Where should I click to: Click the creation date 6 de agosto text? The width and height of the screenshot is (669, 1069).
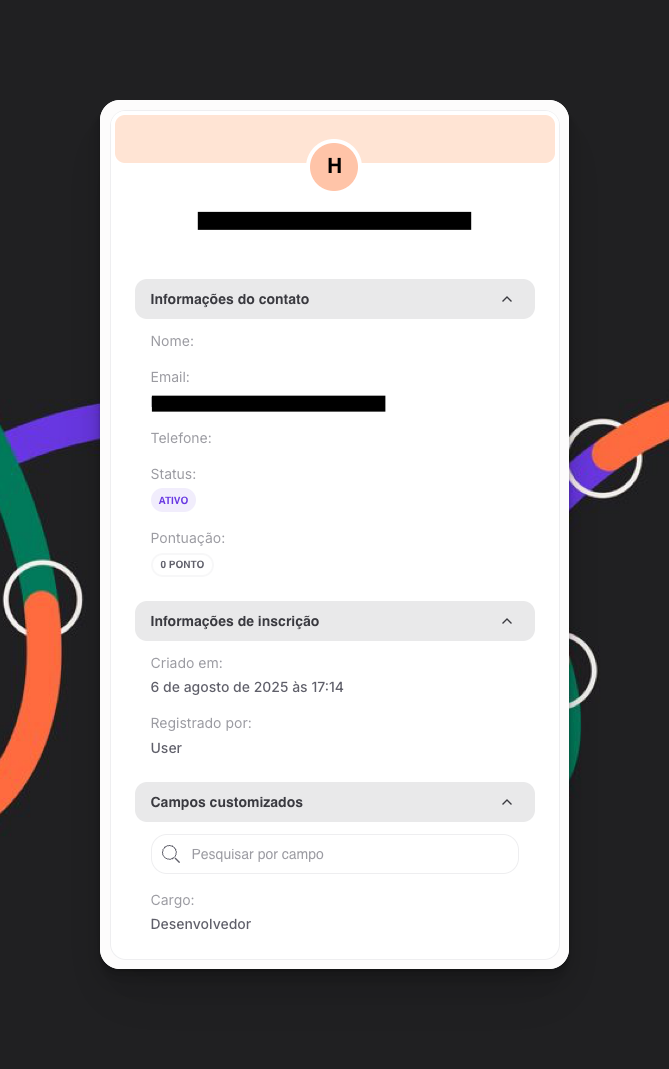[x=247, y=687]
